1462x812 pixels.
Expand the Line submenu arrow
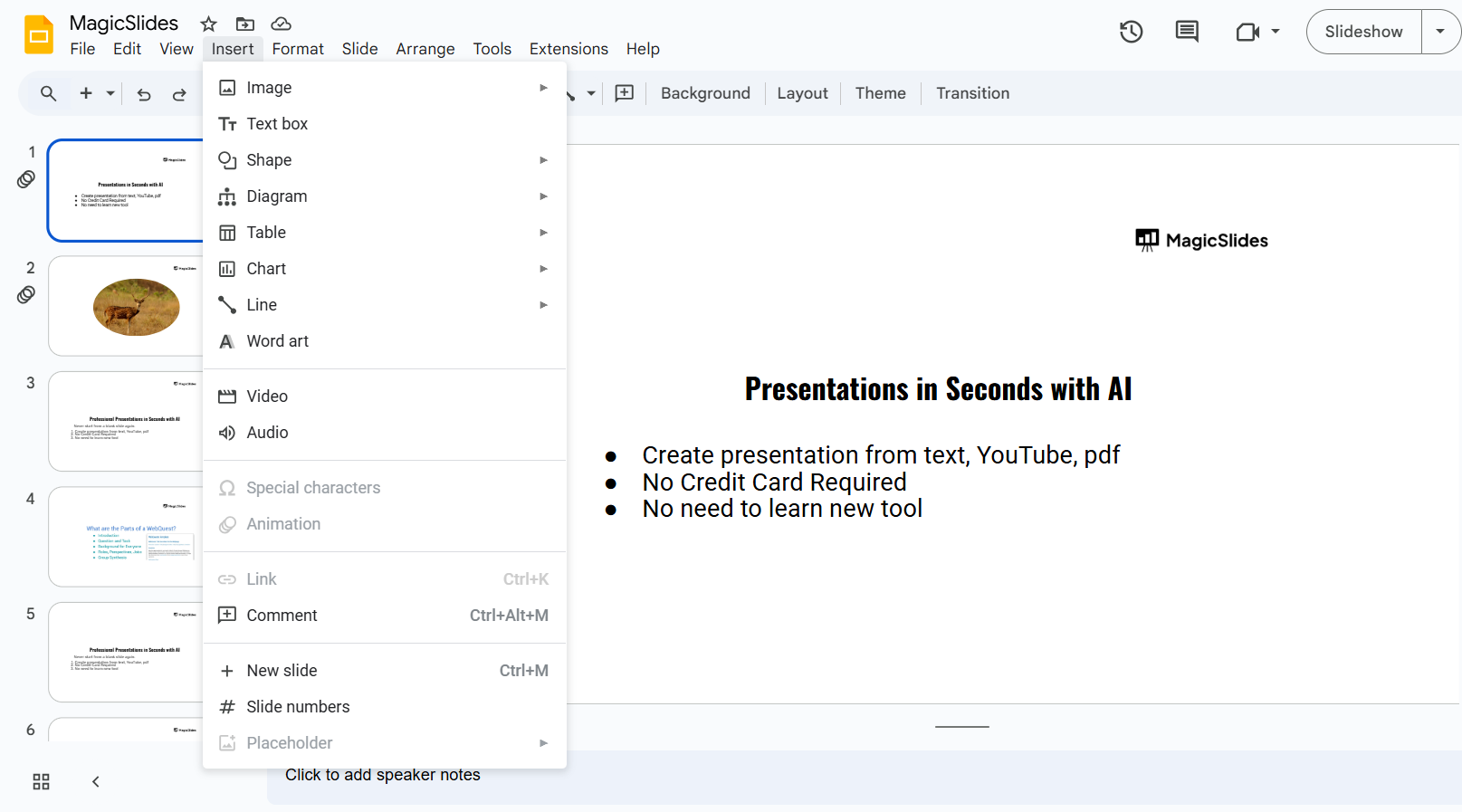click(544, 305)
